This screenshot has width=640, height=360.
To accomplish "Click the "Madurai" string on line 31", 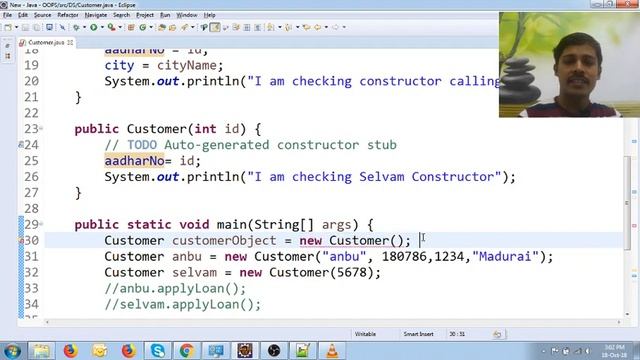I will click(505, 257).
